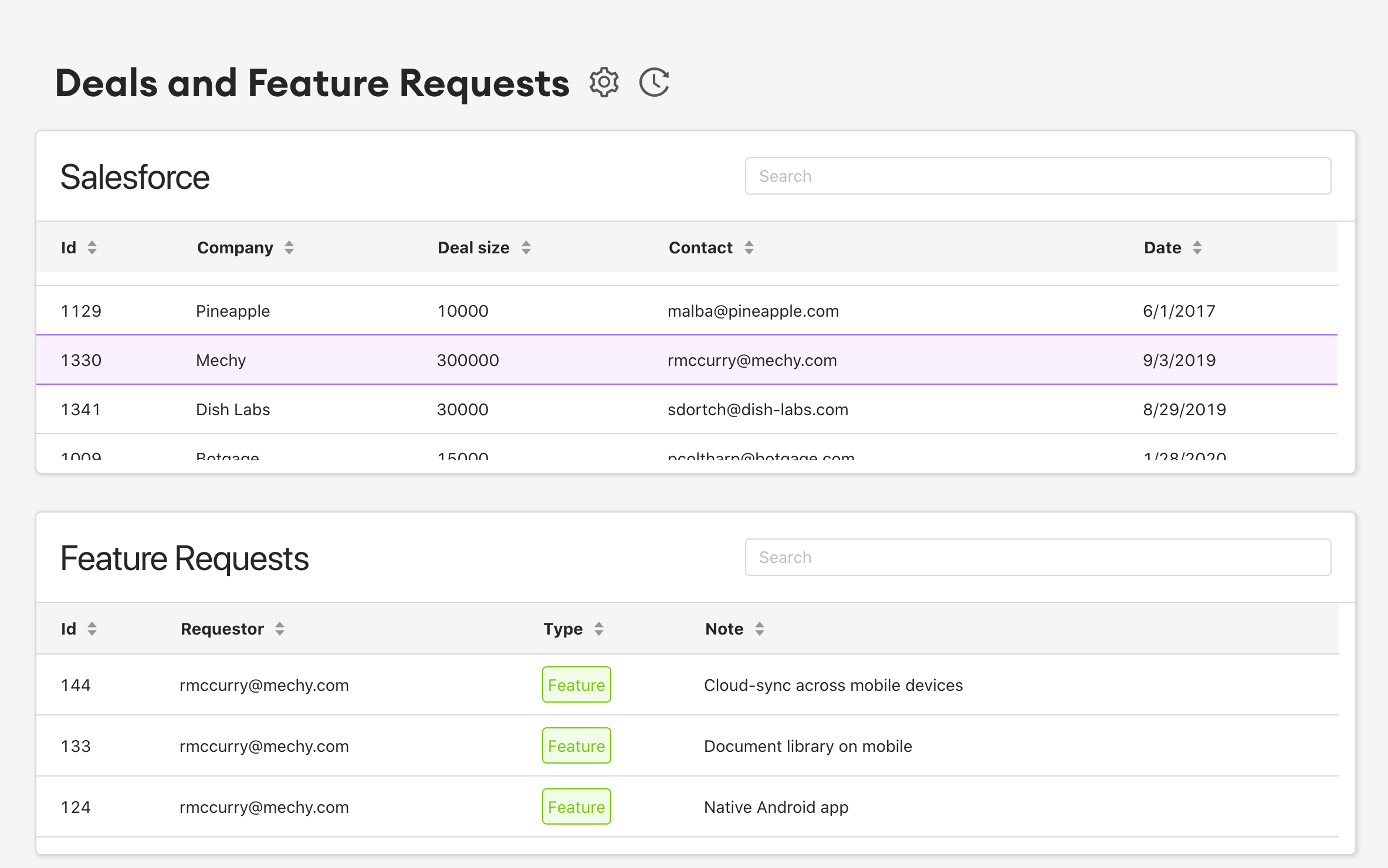Sort Salesforce table by Id
Image resolution: width=1388 pixels, height=868 pixels.
tap(92, 247)
